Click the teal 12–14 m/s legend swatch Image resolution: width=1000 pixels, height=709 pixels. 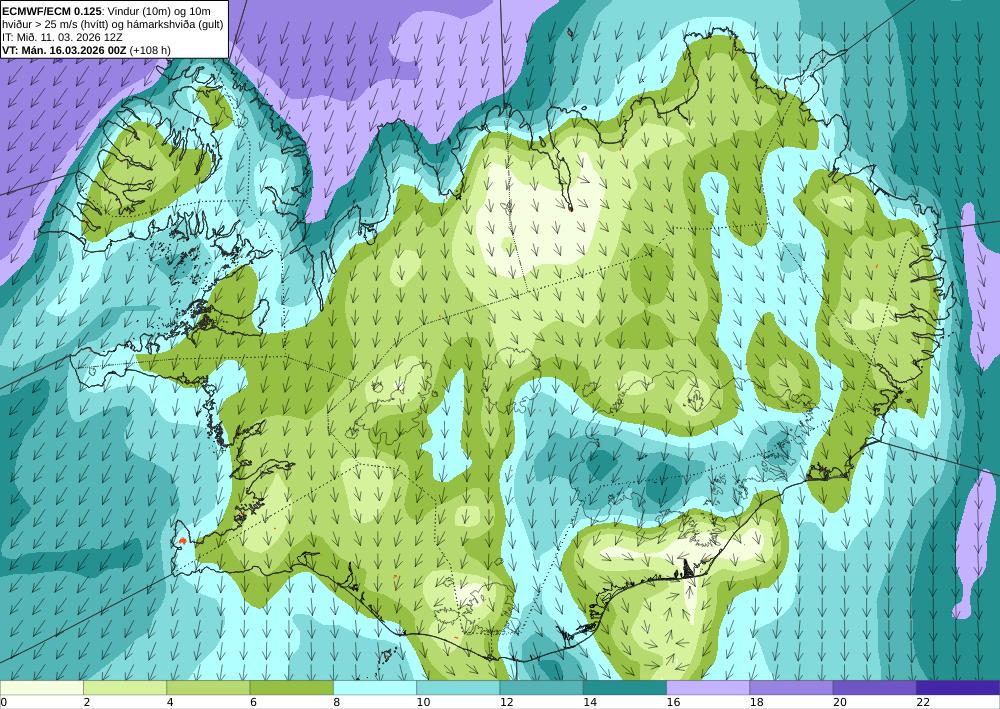(541, 688)
